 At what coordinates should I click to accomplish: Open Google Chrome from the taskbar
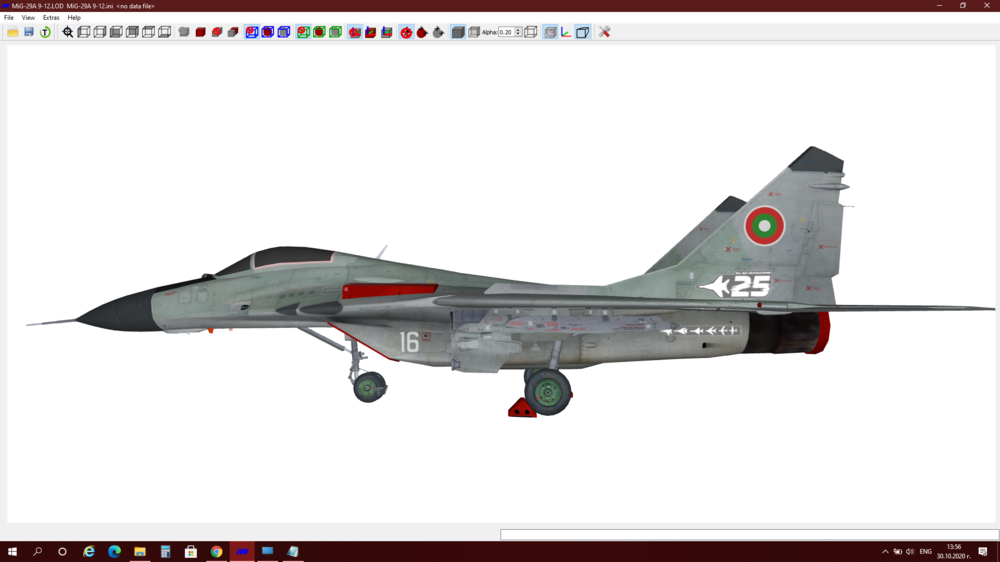(x=216, y=552)
